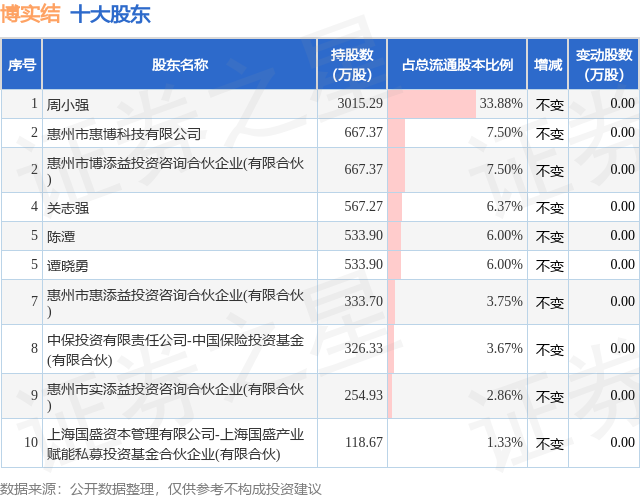Screen dimensions: 640x498
Task: Click 上海国盛资本管理有限公司 shareholder name
Action: pos(175,444)
